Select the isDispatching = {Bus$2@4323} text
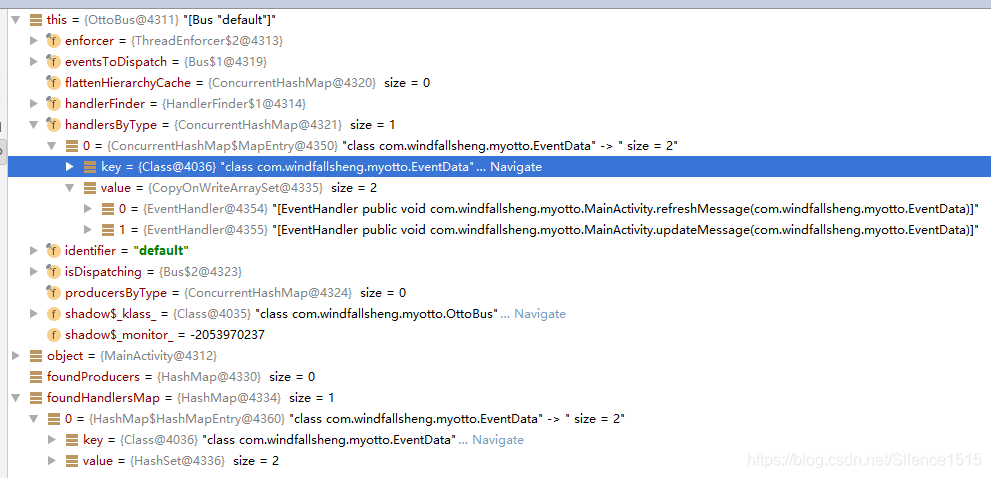The image size is (991, 478). [x=153, y=272]
